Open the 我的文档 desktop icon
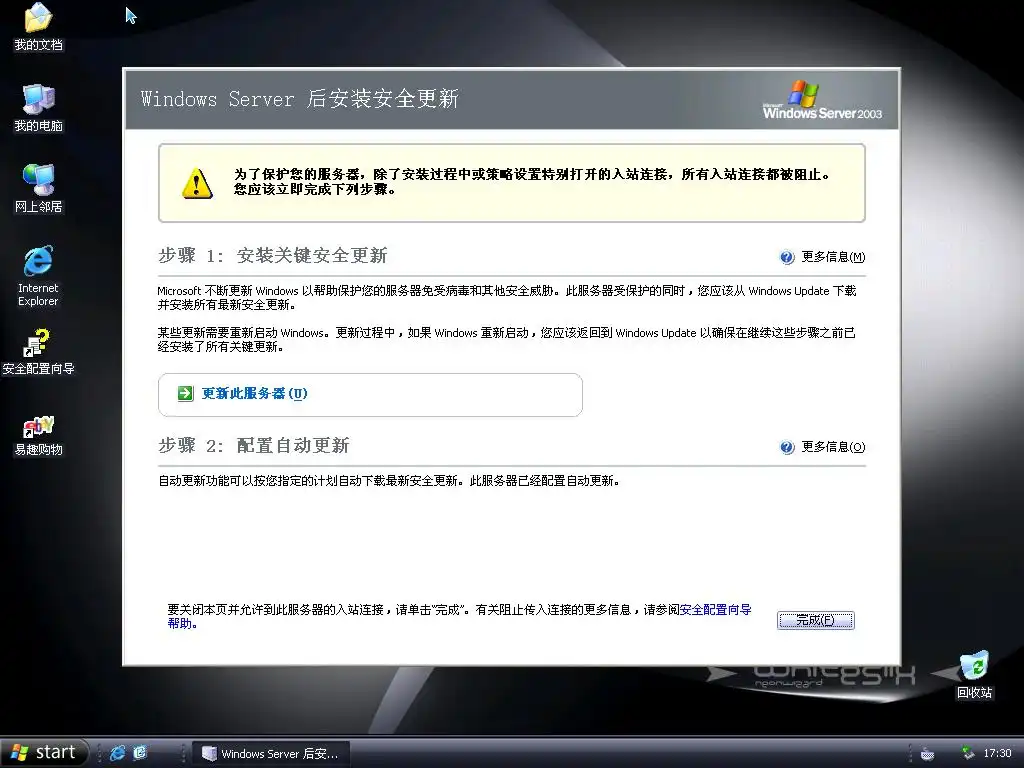The image size is (1024, 768). [x=39, y=26]
